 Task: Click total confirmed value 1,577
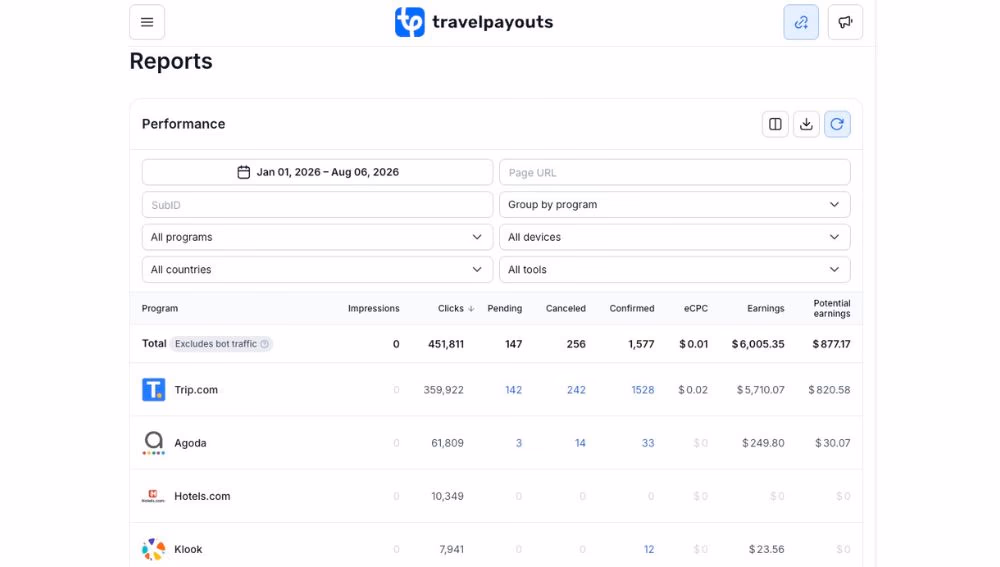pyautogui.click(x=641, y=344)
